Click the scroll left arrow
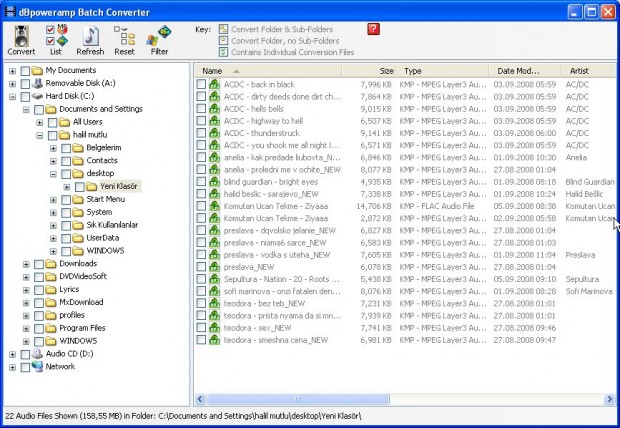Viewport: 620px width, 428px height. click(200, 399)
